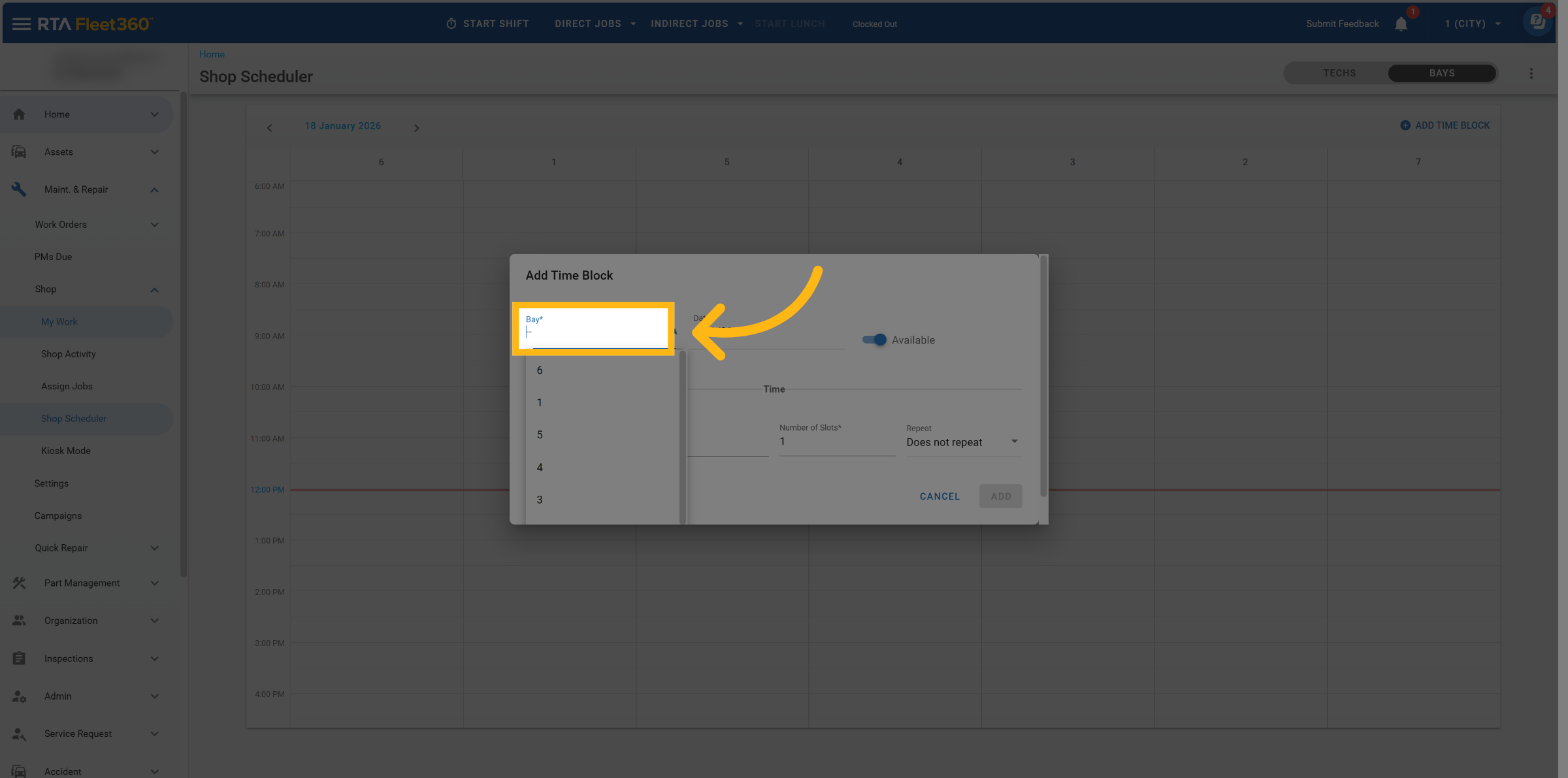Click the notifications bell icon
The image size is (1568, 778).
1401,24
